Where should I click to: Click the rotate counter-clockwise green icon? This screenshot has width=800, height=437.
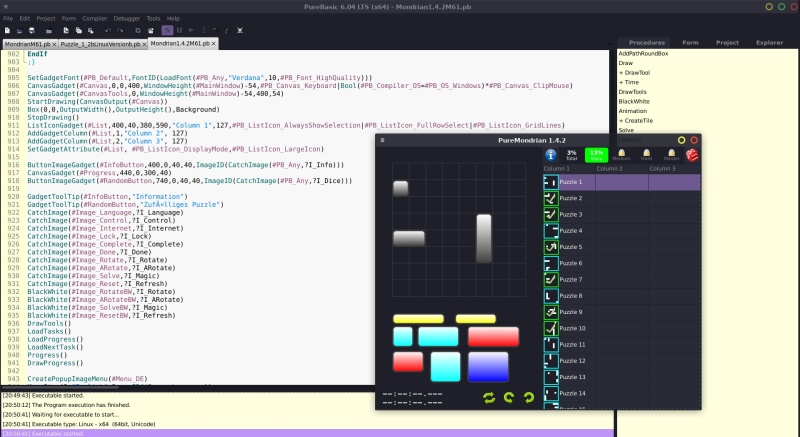509,398
